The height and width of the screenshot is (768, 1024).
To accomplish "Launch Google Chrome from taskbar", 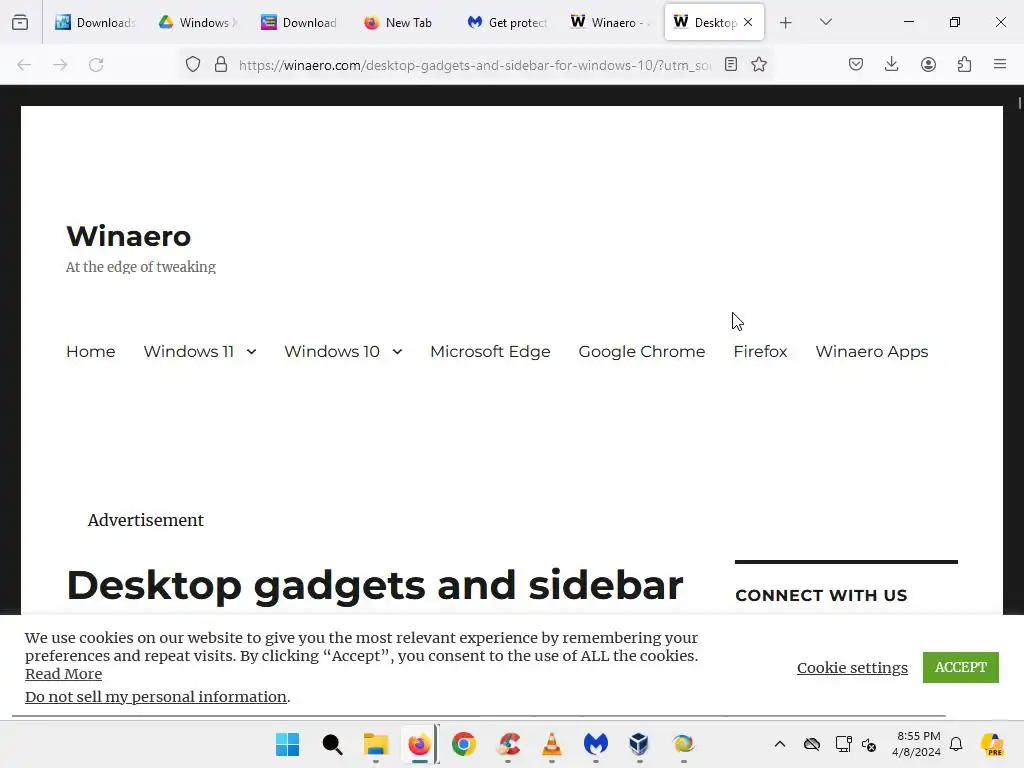I will 464,744.
